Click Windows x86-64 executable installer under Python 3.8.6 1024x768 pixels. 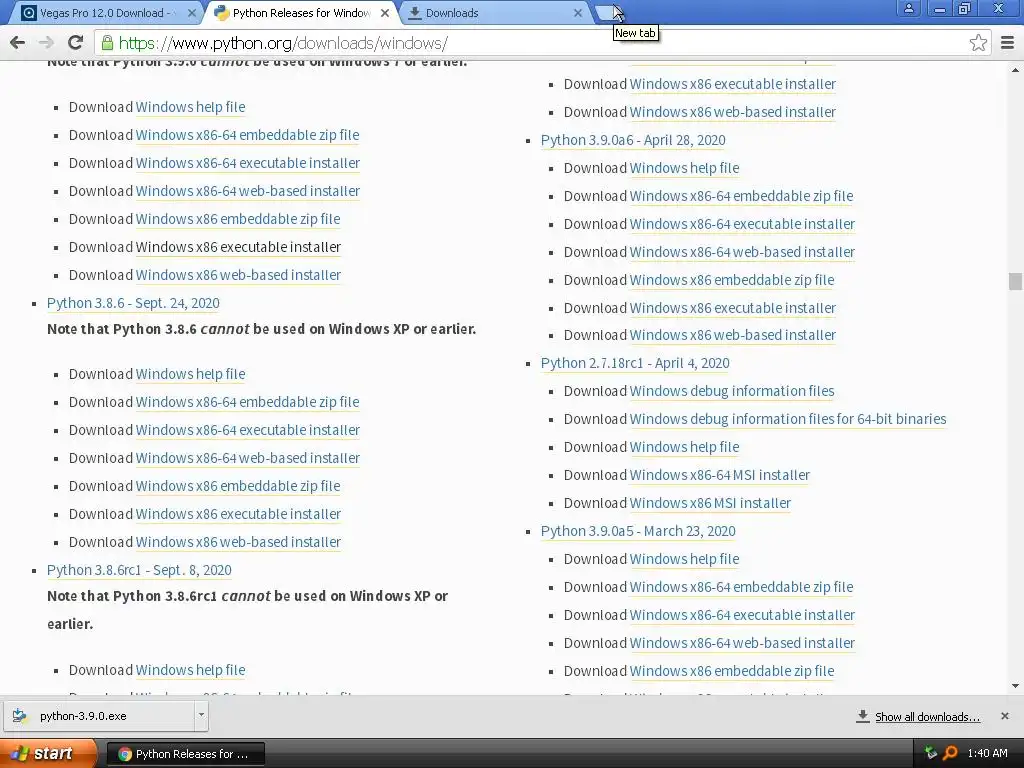pyautogui.click(x=248, y=430)
